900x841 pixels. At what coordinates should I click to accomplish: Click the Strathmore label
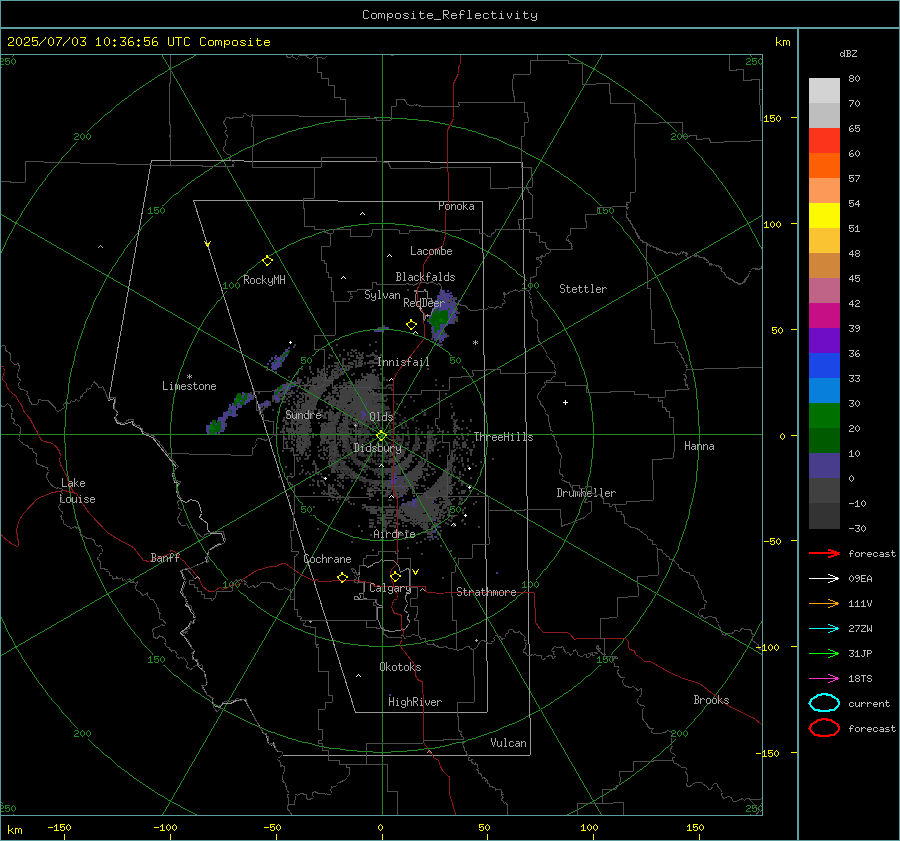(486, 592)
